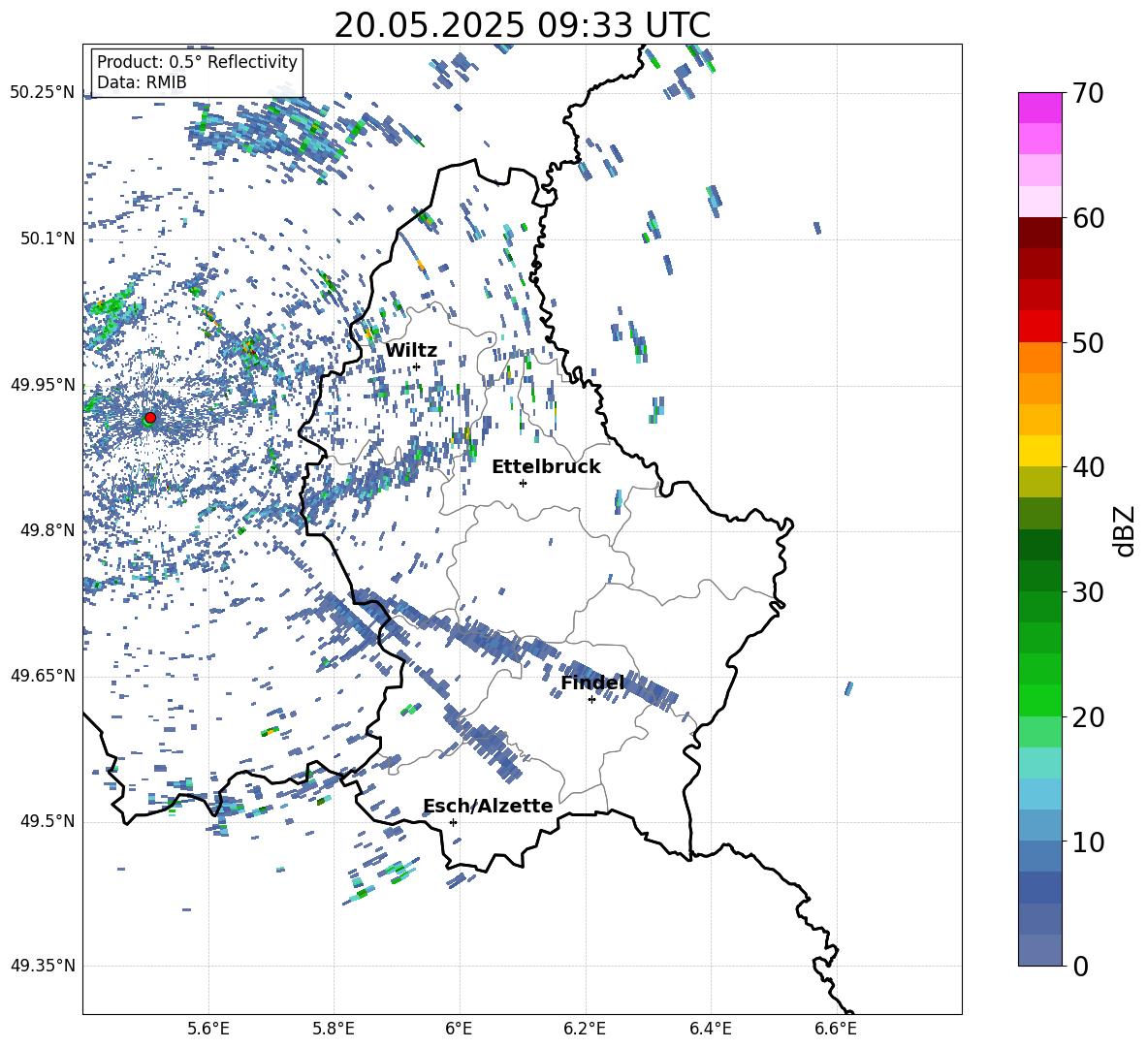Click the Data: RMIB text

[x=142, y=82]
